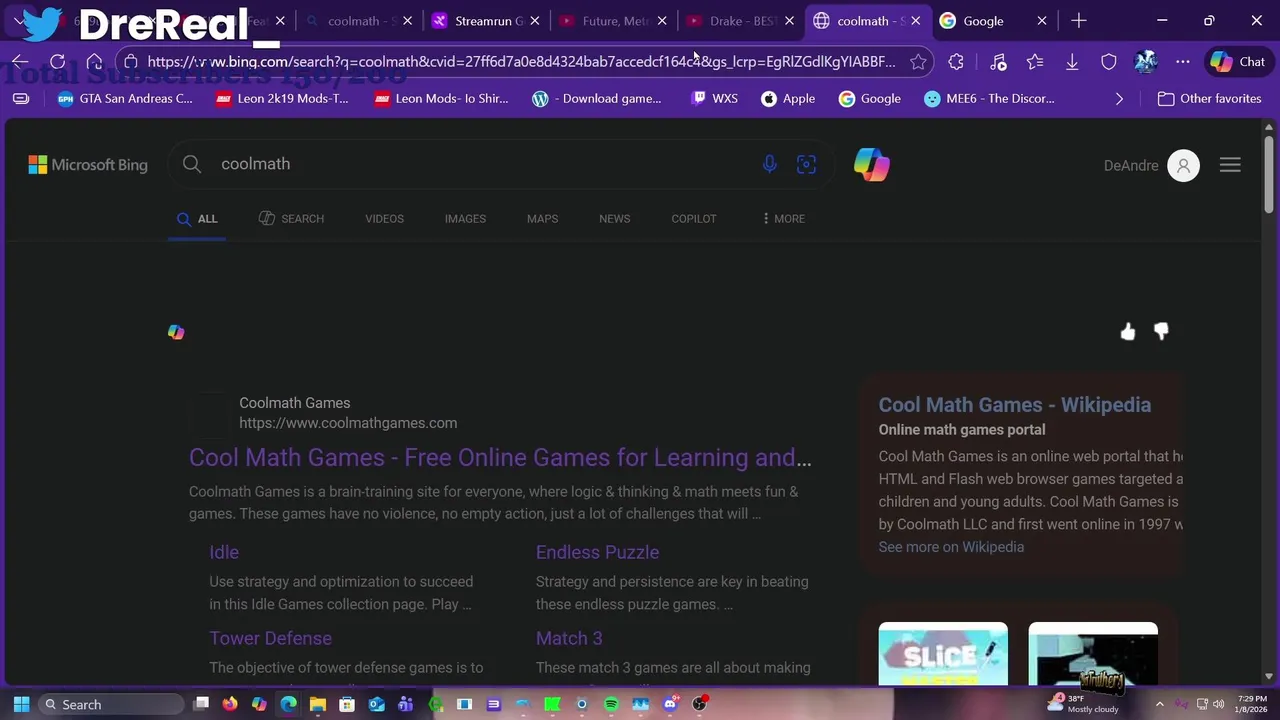The image size is (1280, 720).
Task: Click the Bing search magnifier icon
Action: point(192,164)
